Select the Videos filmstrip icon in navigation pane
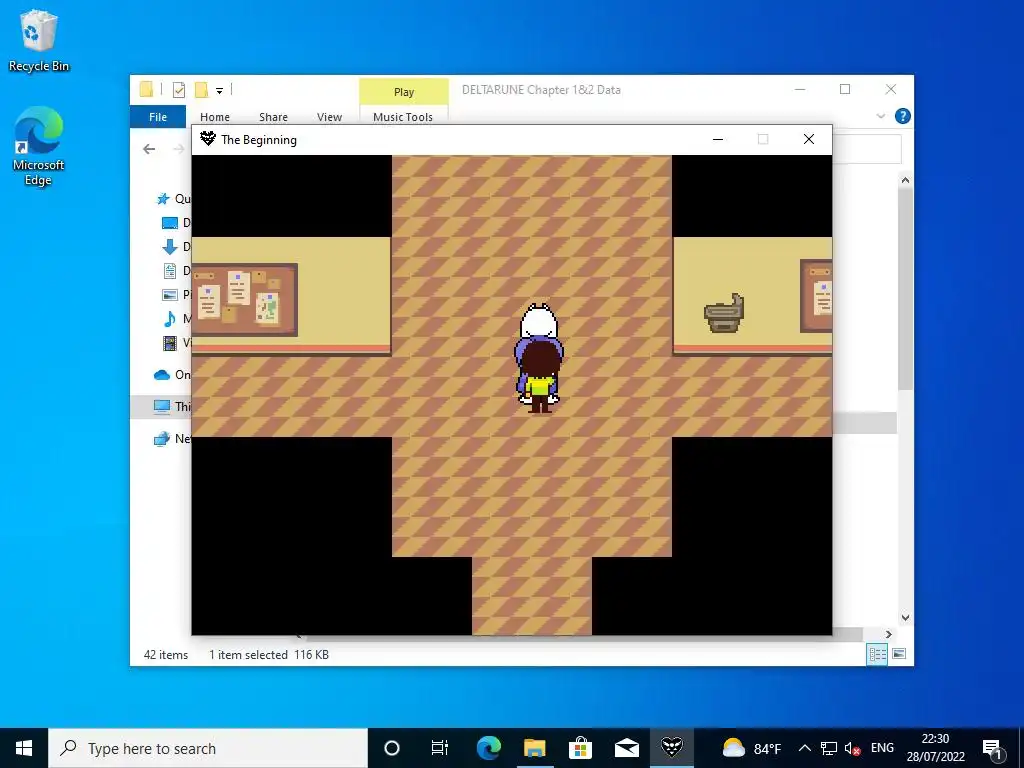1024x768 pixels. pyautogui.click(x=169, y=343)
